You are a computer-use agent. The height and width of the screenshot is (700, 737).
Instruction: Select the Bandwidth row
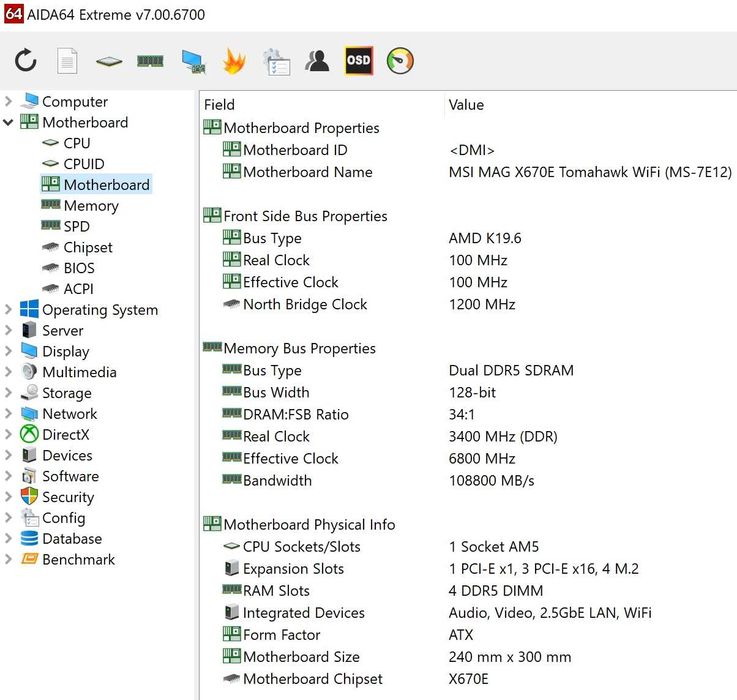[378, 480]
